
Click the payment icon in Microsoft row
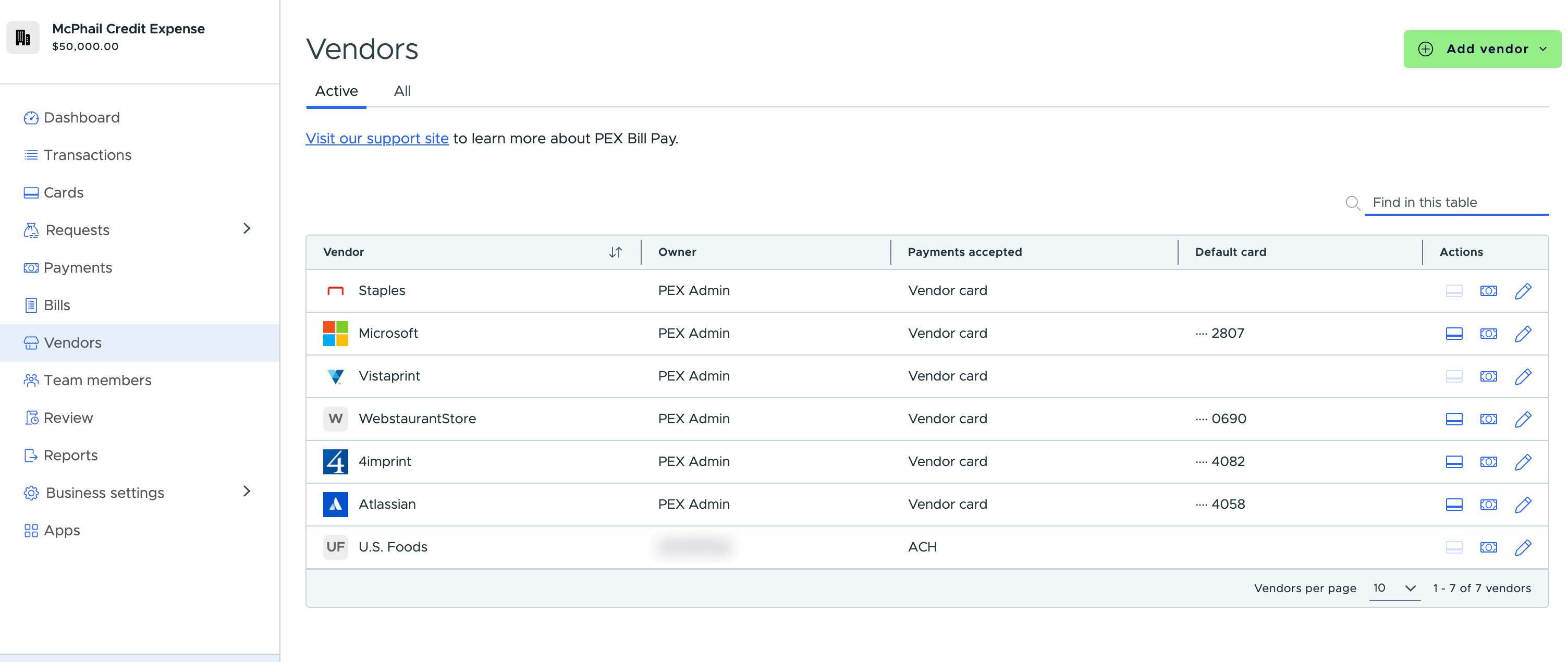[1488, 334]
